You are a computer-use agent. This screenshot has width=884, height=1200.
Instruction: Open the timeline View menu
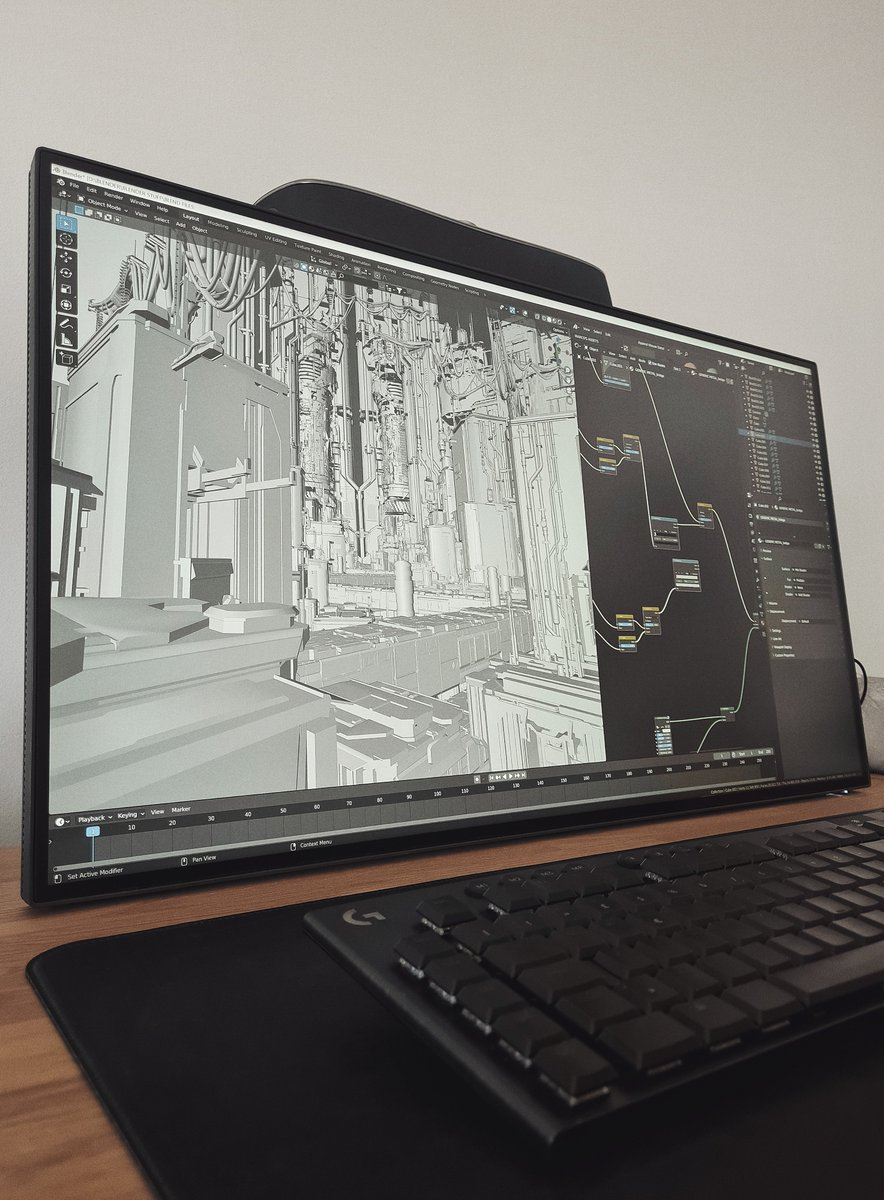[x=157, y=812]
